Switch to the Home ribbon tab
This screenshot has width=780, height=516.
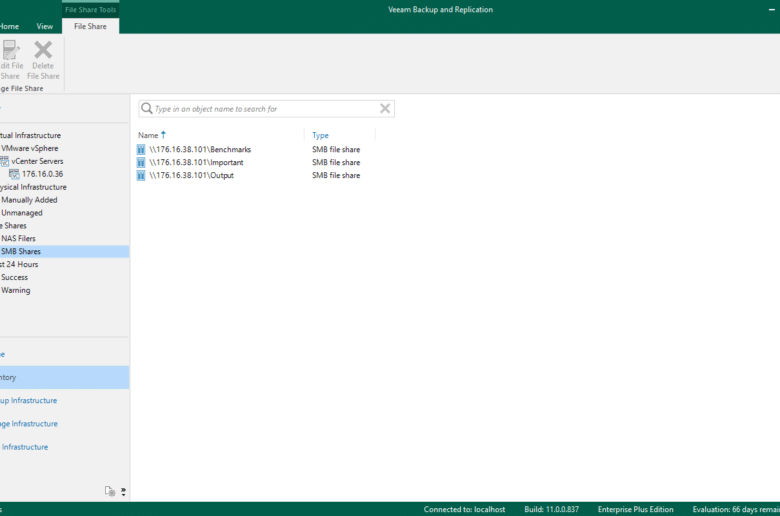(x=9, y=26)
